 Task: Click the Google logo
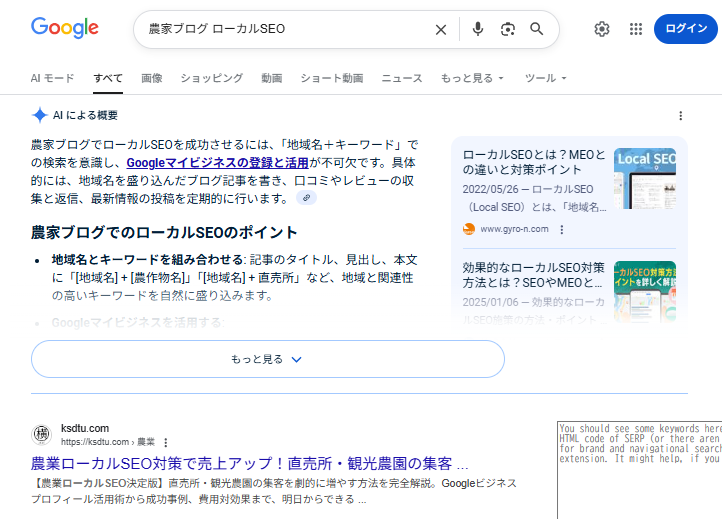coord(64,28)
